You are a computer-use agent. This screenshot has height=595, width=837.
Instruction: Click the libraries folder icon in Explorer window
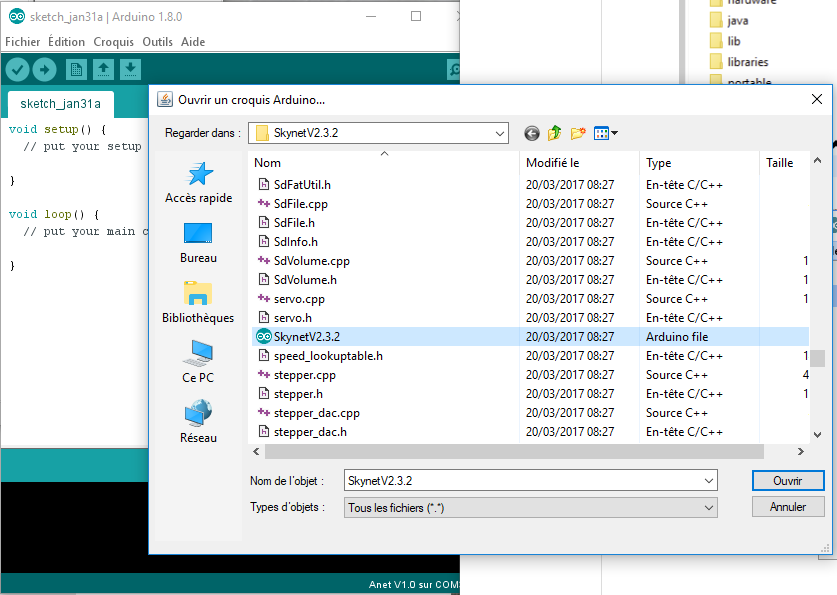tap(716, 62)
